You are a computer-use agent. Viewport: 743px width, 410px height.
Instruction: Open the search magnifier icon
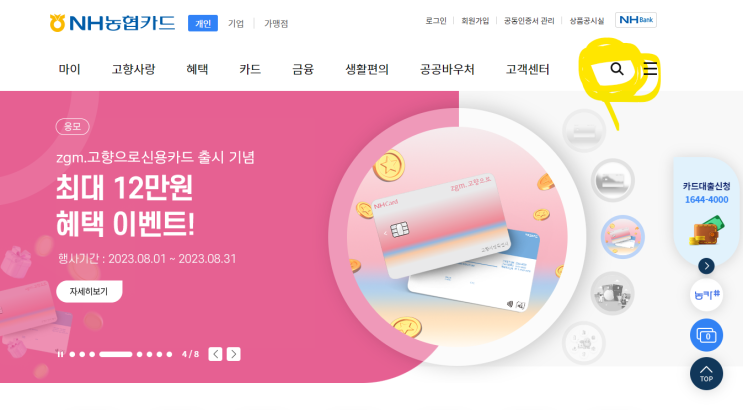click(616, 69)
